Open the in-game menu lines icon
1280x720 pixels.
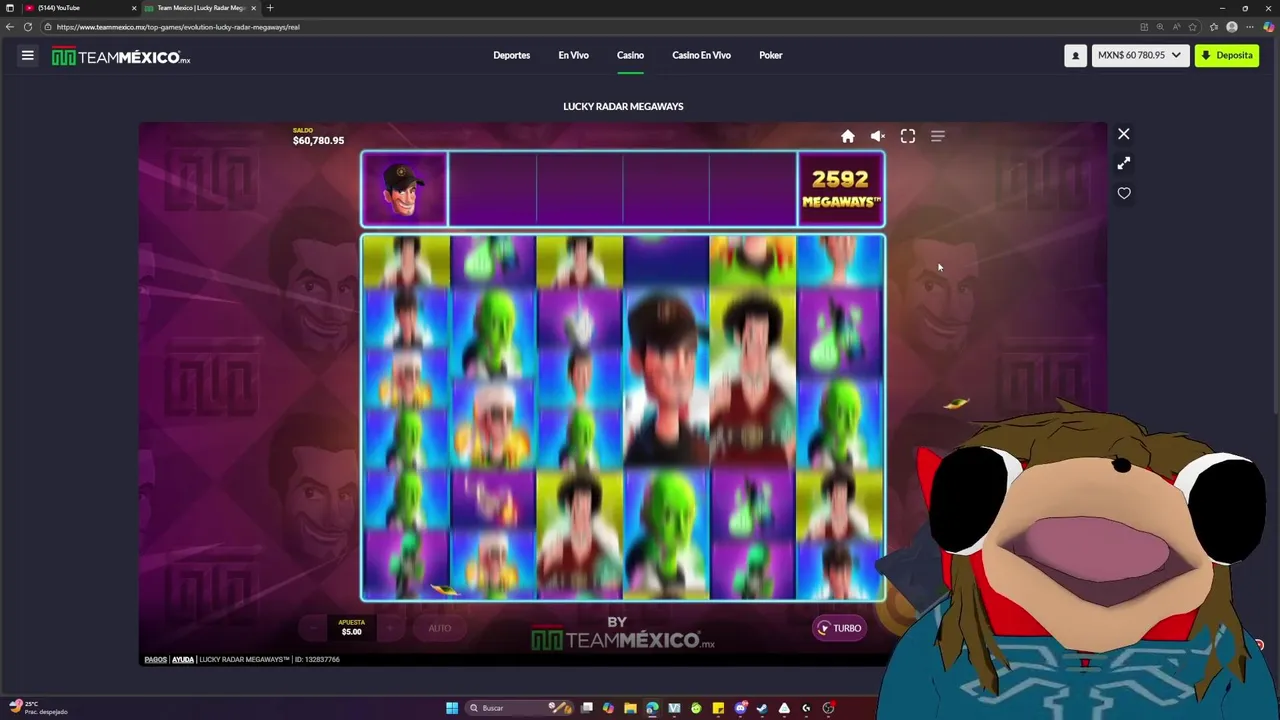[938, 136]
